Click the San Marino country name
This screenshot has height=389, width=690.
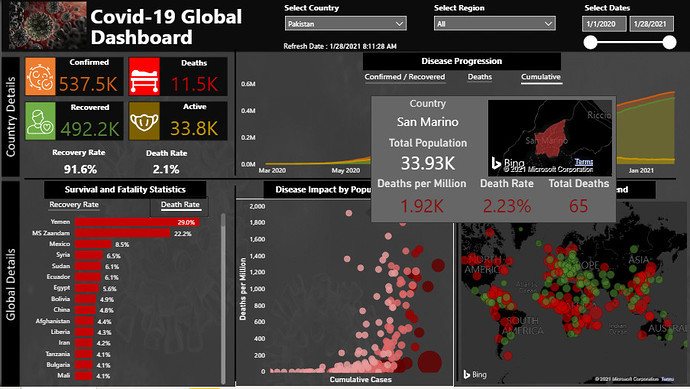click(x=428, y=122)
